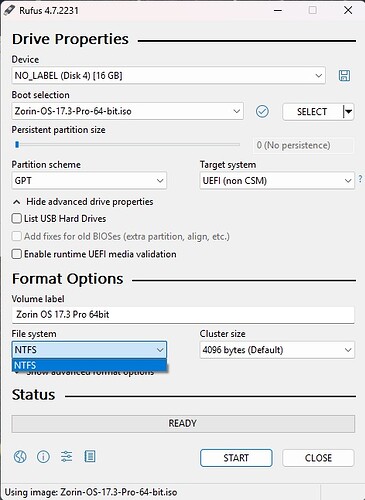Image resolution: width=365 pixels, height=500 pixels.
Task: Click the persistent partition size slider handle
Action: click(17, 145)
